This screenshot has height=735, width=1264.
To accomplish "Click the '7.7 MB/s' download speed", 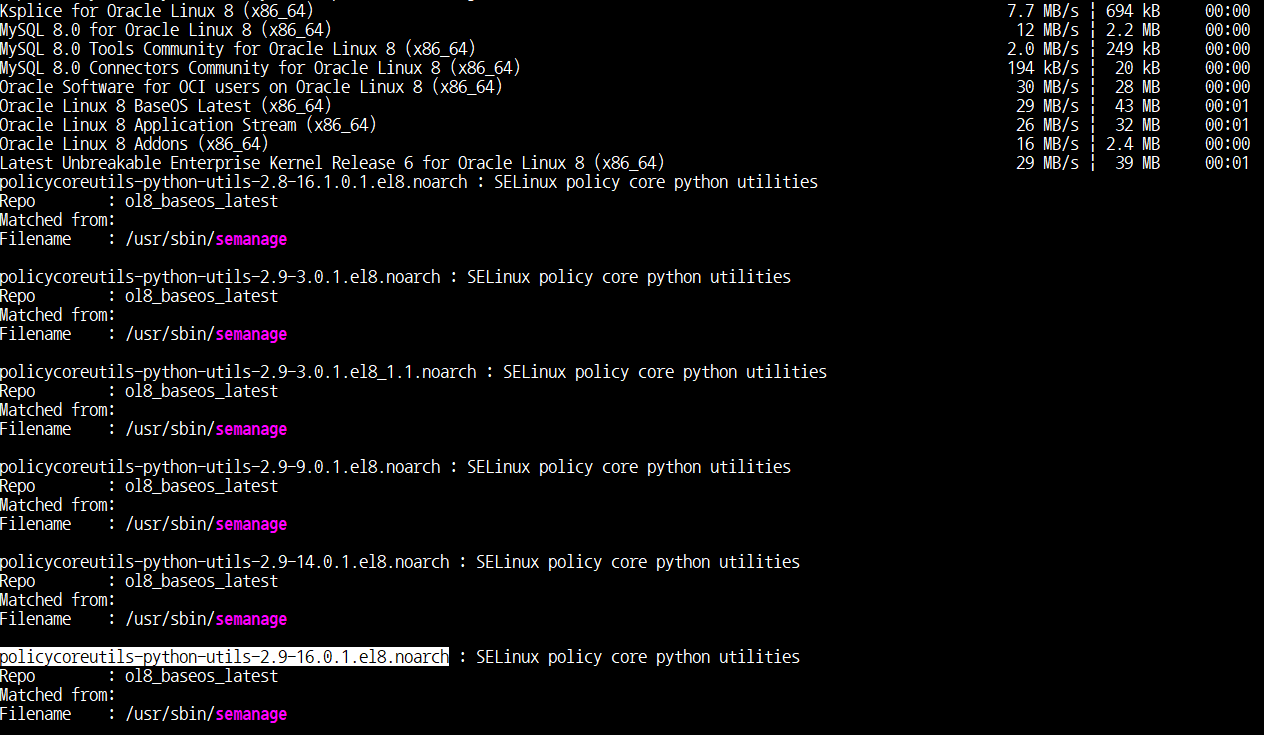I will [1043, 11].
